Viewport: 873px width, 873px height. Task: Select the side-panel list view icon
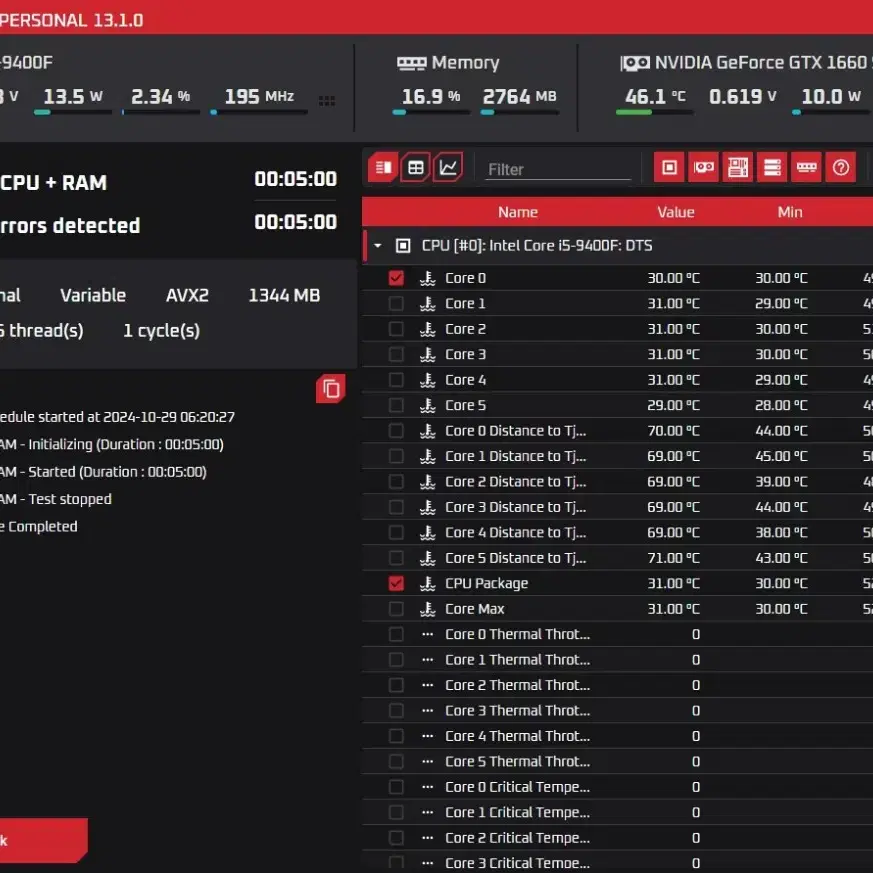383,168
